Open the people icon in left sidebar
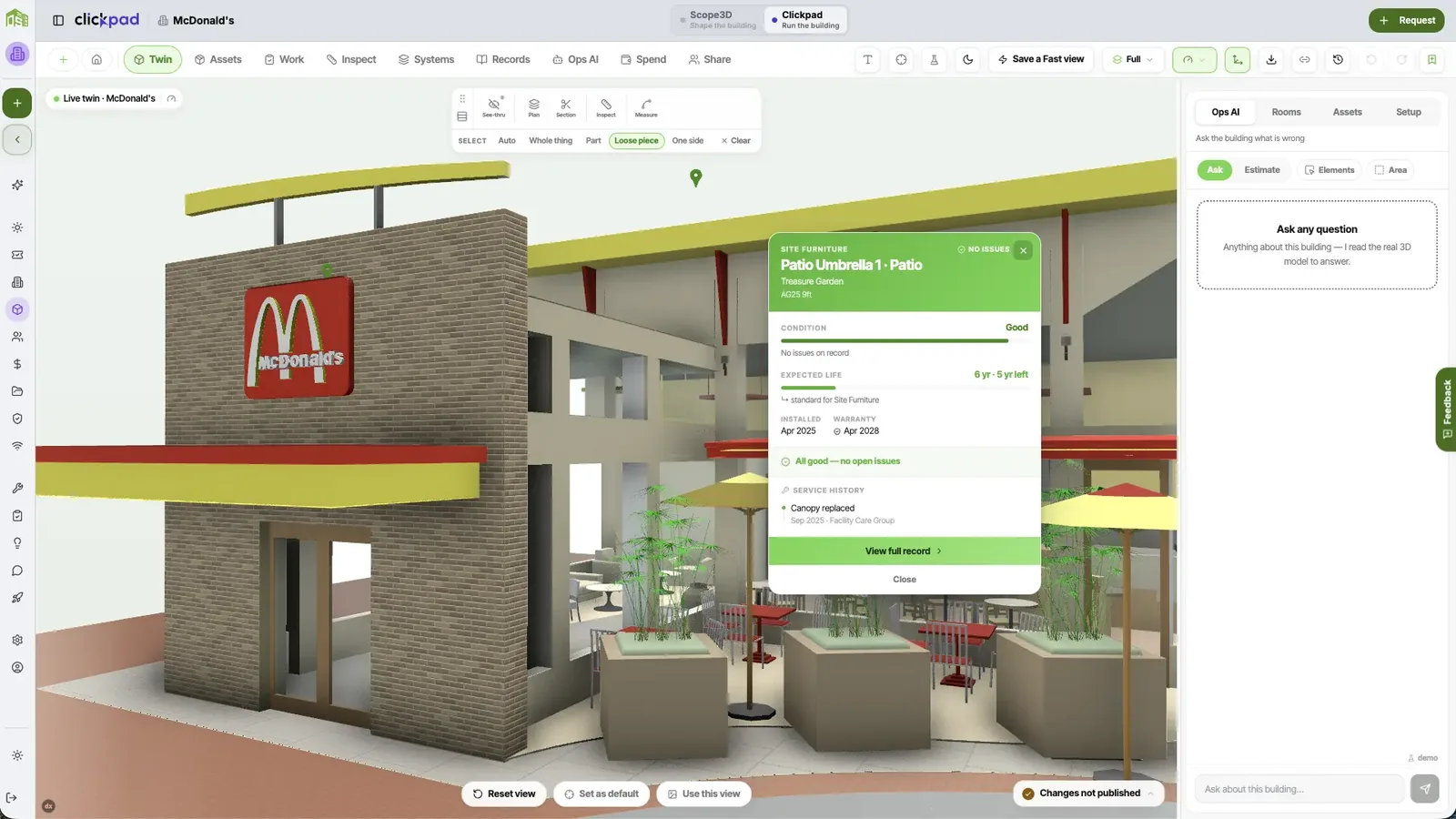 pyautogui.click(x=17, y=337)
